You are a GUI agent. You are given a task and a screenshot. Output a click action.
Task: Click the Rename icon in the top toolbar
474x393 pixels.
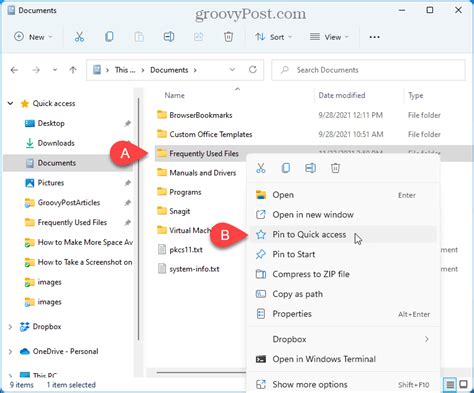pos(169,37)
